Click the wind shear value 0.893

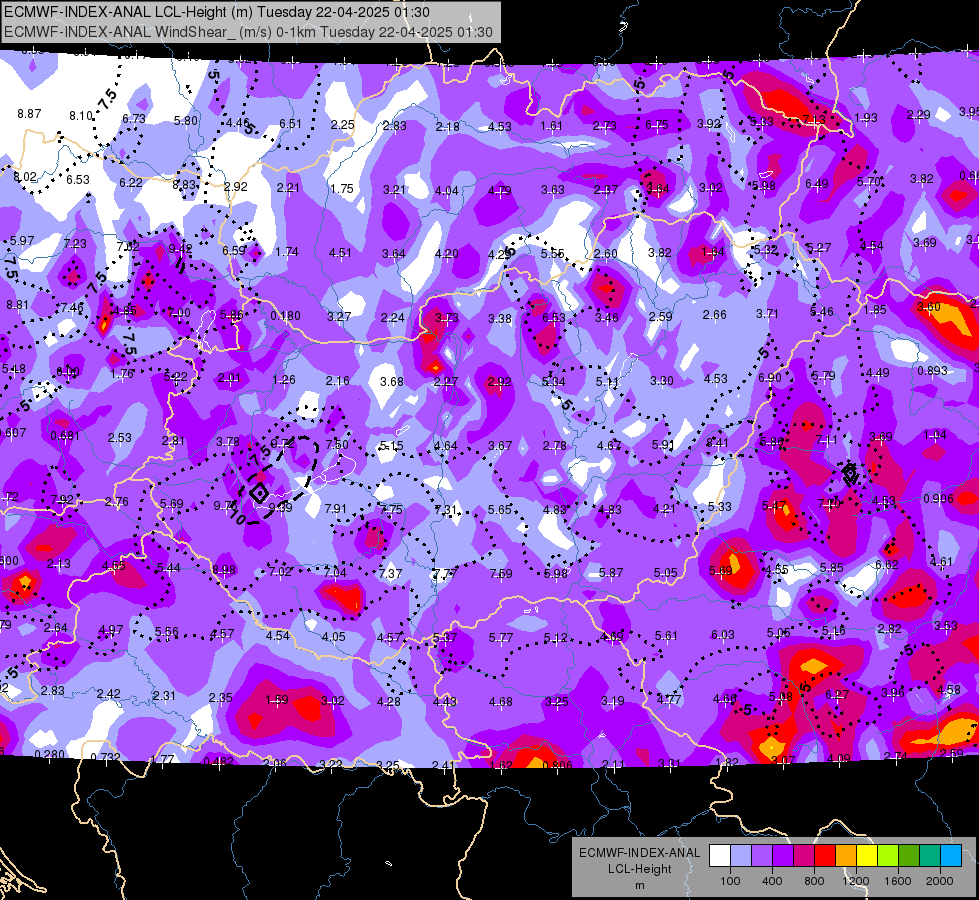(x=932, y=370)
